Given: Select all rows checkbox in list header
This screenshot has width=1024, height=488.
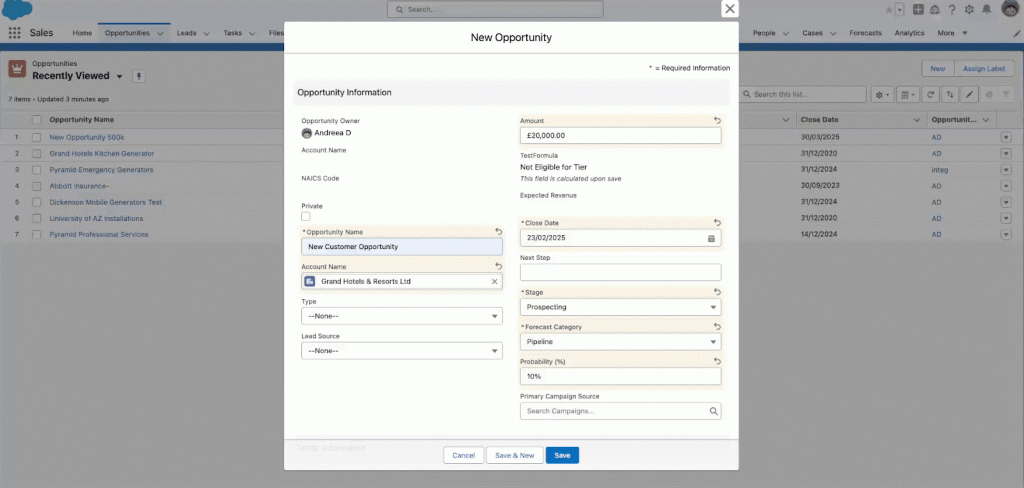Looking at the screenshot, I should click(x=37, y=120).
